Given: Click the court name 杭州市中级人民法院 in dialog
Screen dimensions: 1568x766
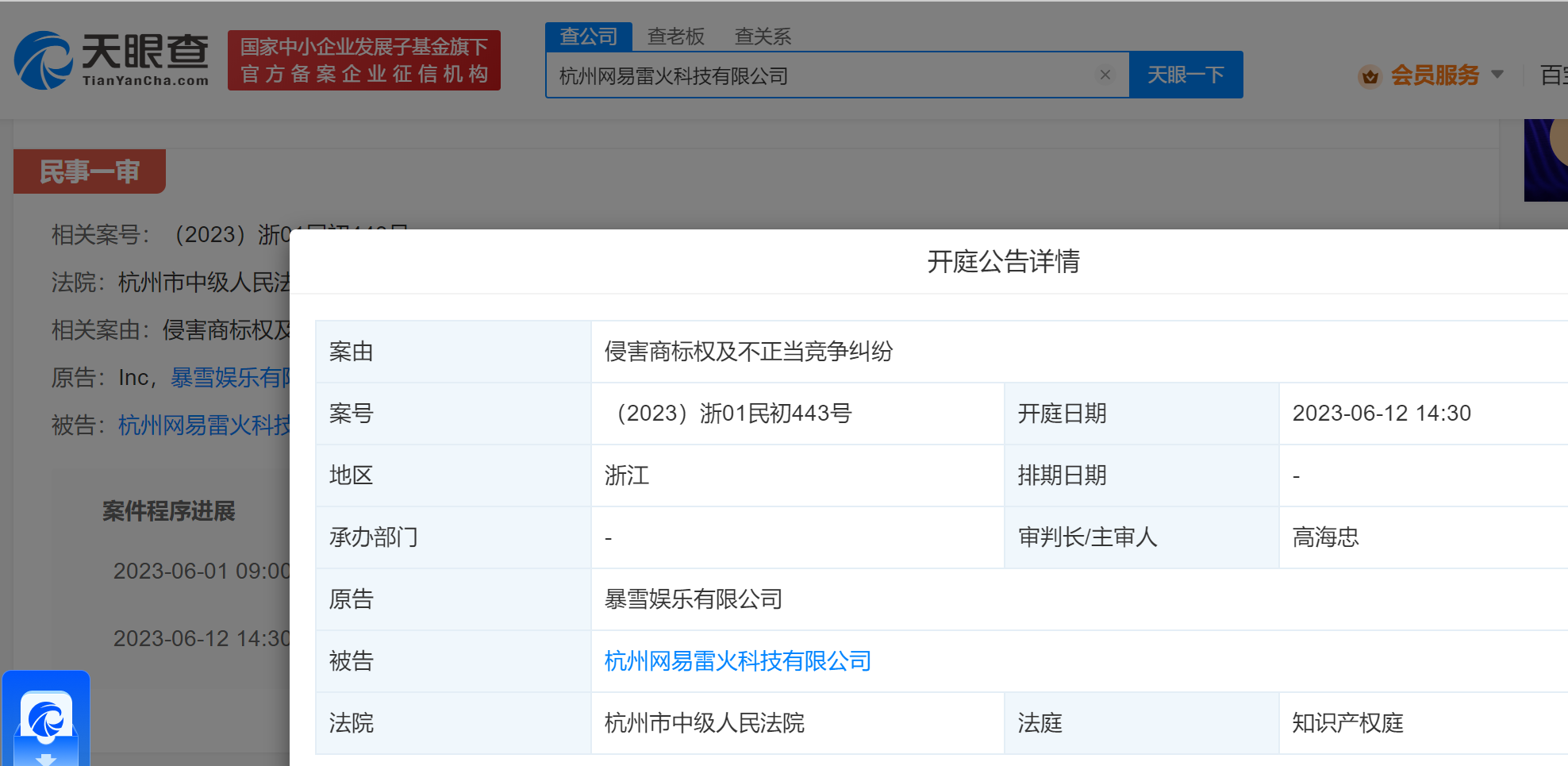Looking at the screenshot, I should tap(704, 723).
